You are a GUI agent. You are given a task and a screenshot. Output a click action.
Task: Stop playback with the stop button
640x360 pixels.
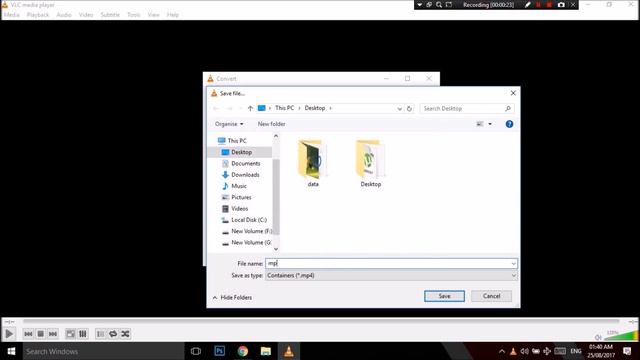coord(40,334)
